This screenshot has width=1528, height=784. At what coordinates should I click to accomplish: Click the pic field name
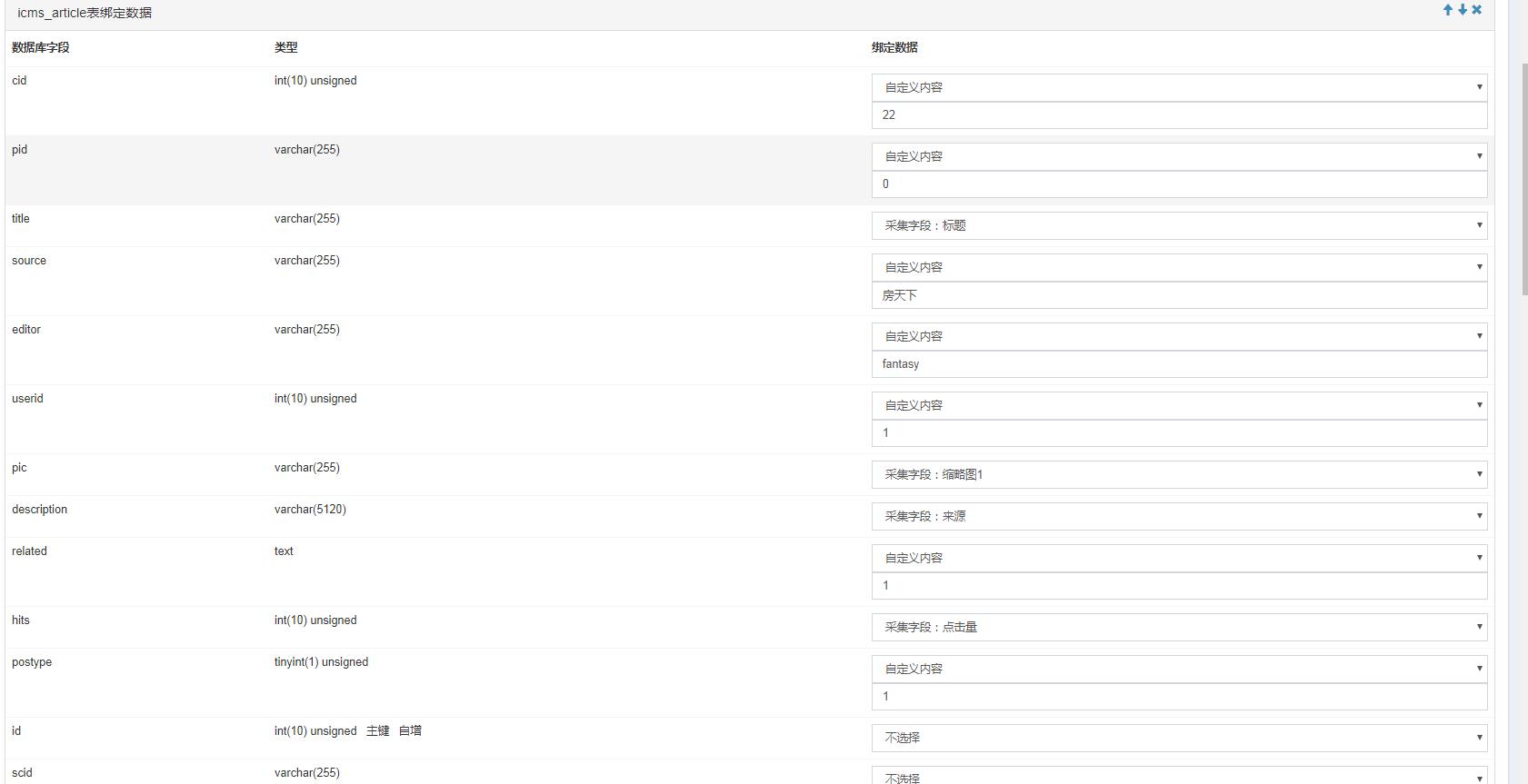[x=19, y=468]
